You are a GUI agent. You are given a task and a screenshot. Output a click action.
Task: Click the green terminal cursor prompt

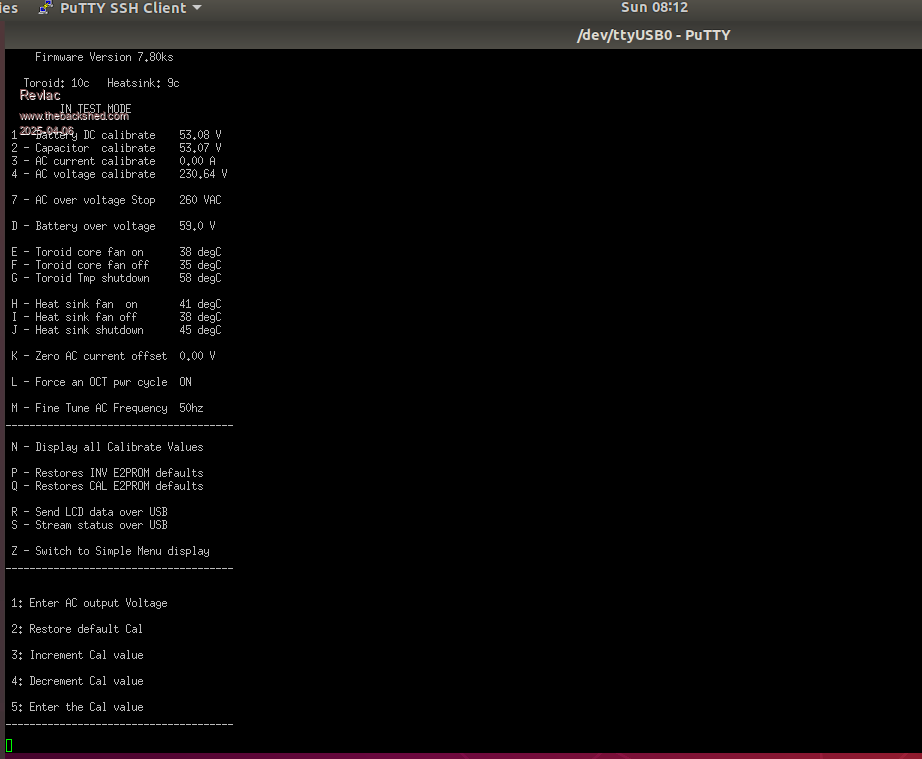tap(9, 745)
